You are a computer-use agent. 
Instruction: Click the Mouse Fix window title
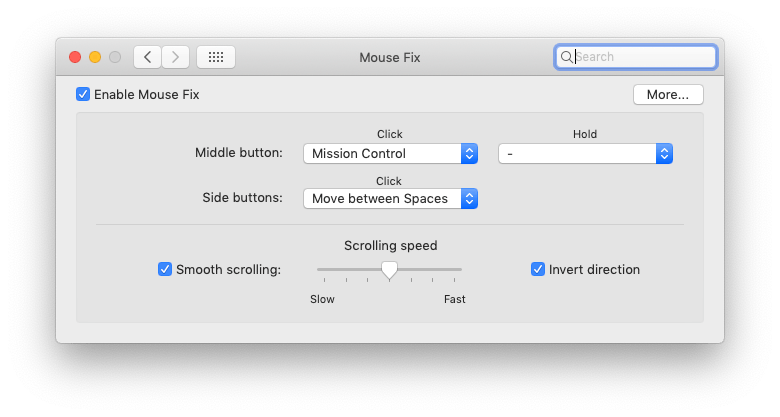point(390,57)
